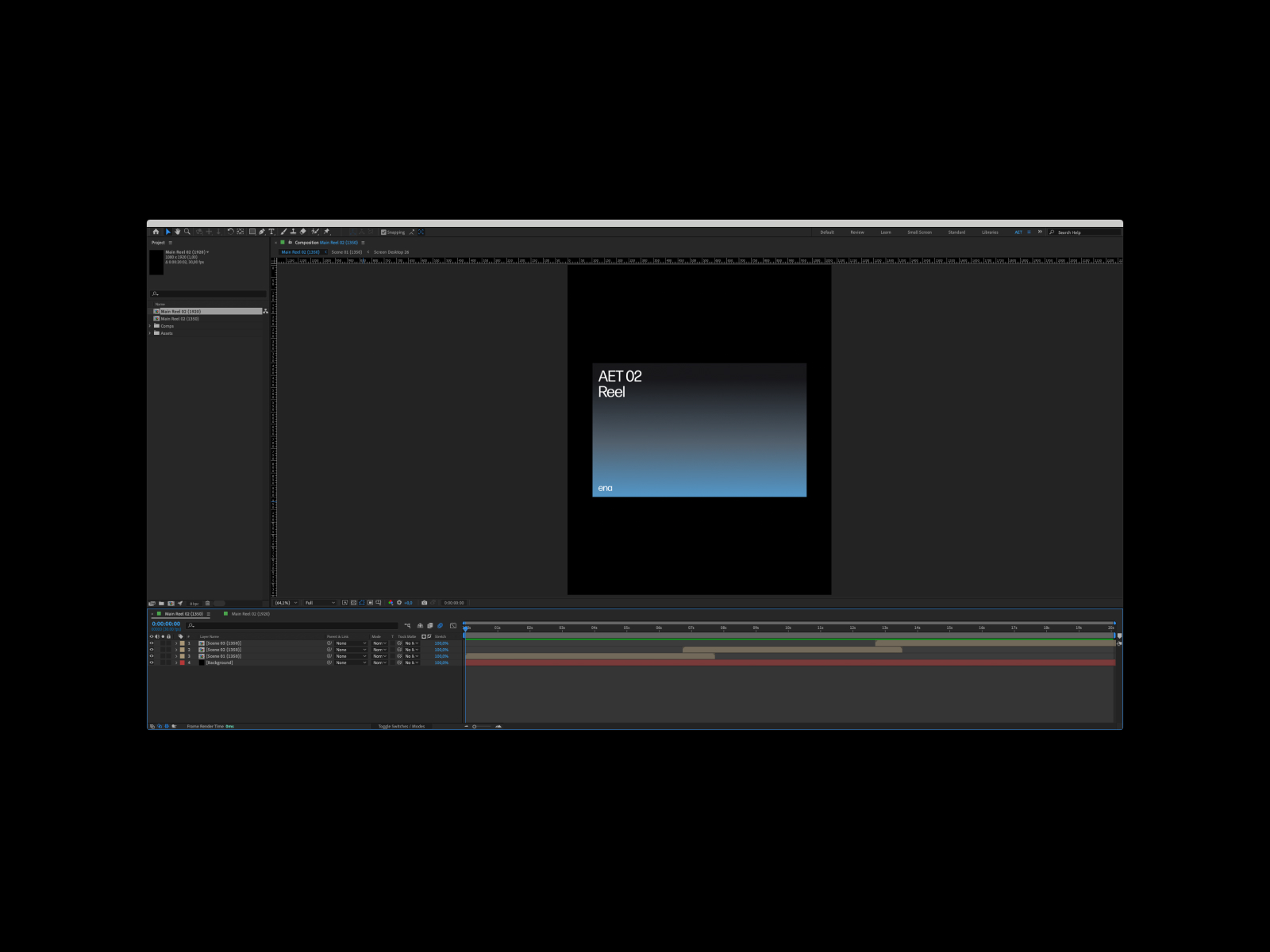
Task: Select the Clone Stamp tool
Action: (293, 232)
